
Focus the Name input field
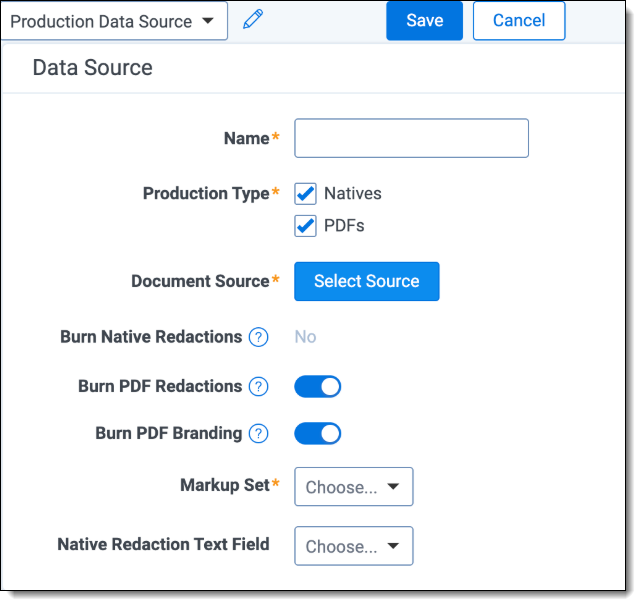coord(411,138)
